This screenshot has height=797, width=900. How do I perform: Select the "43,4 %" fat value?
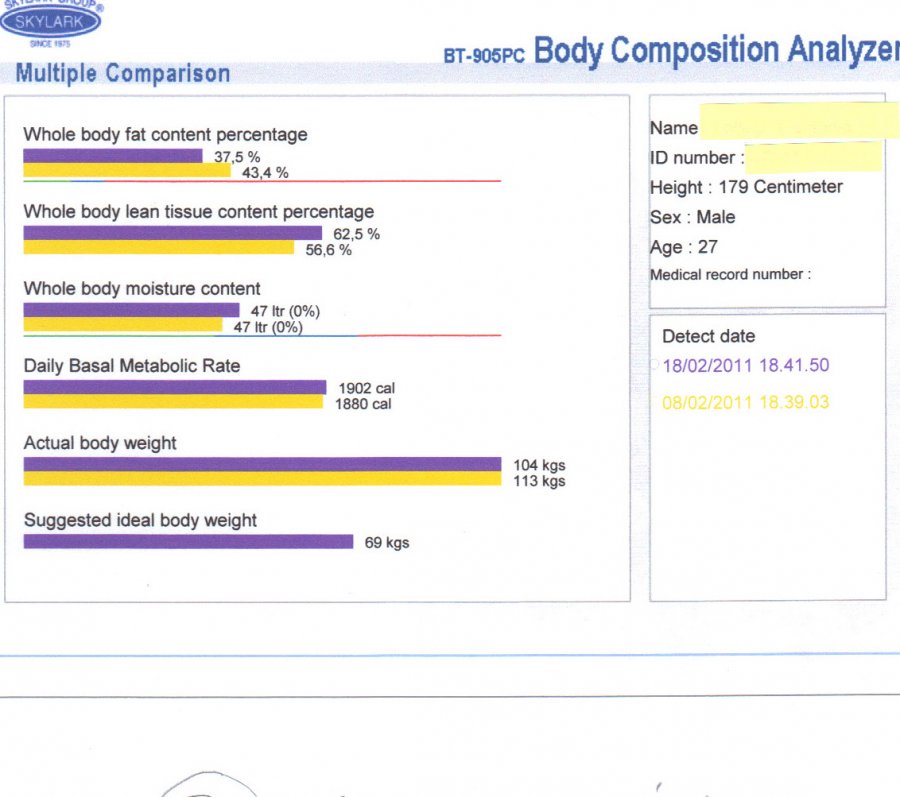[265, 173]
